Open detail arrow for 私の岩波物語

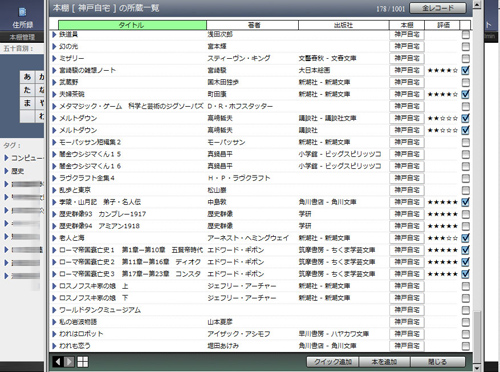click(x=54, y=322)
